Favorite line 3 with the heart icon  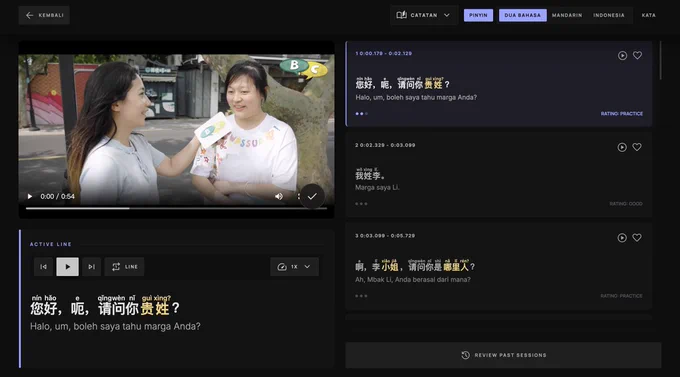click(x=637, y=237)
